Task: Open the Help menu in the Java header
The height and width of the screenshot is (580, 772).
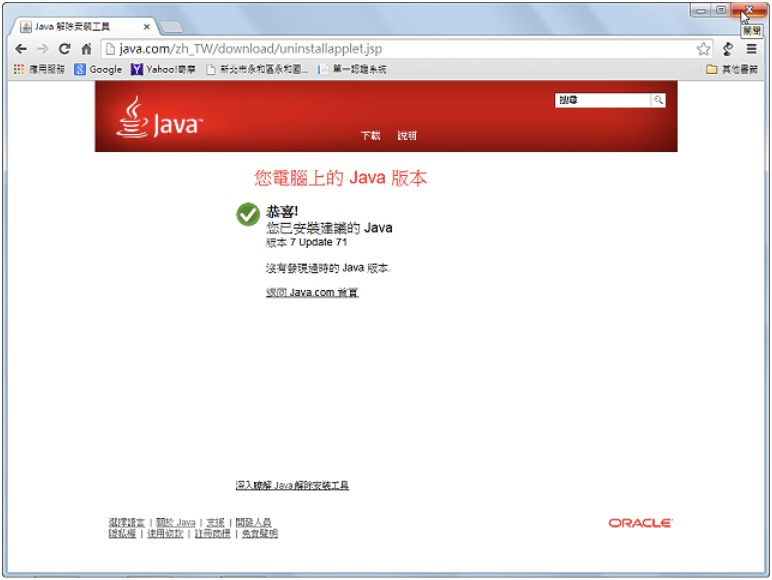Action: [x=407, y=135]
